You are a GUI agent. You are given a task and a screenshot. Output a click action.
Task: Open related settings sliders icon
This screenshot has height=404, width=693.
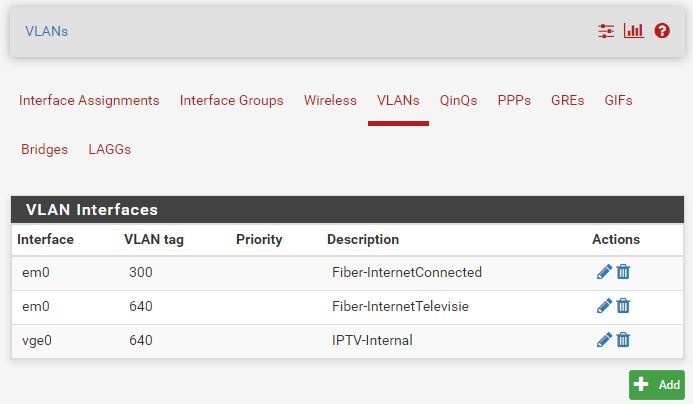click(x=606, y=31)
